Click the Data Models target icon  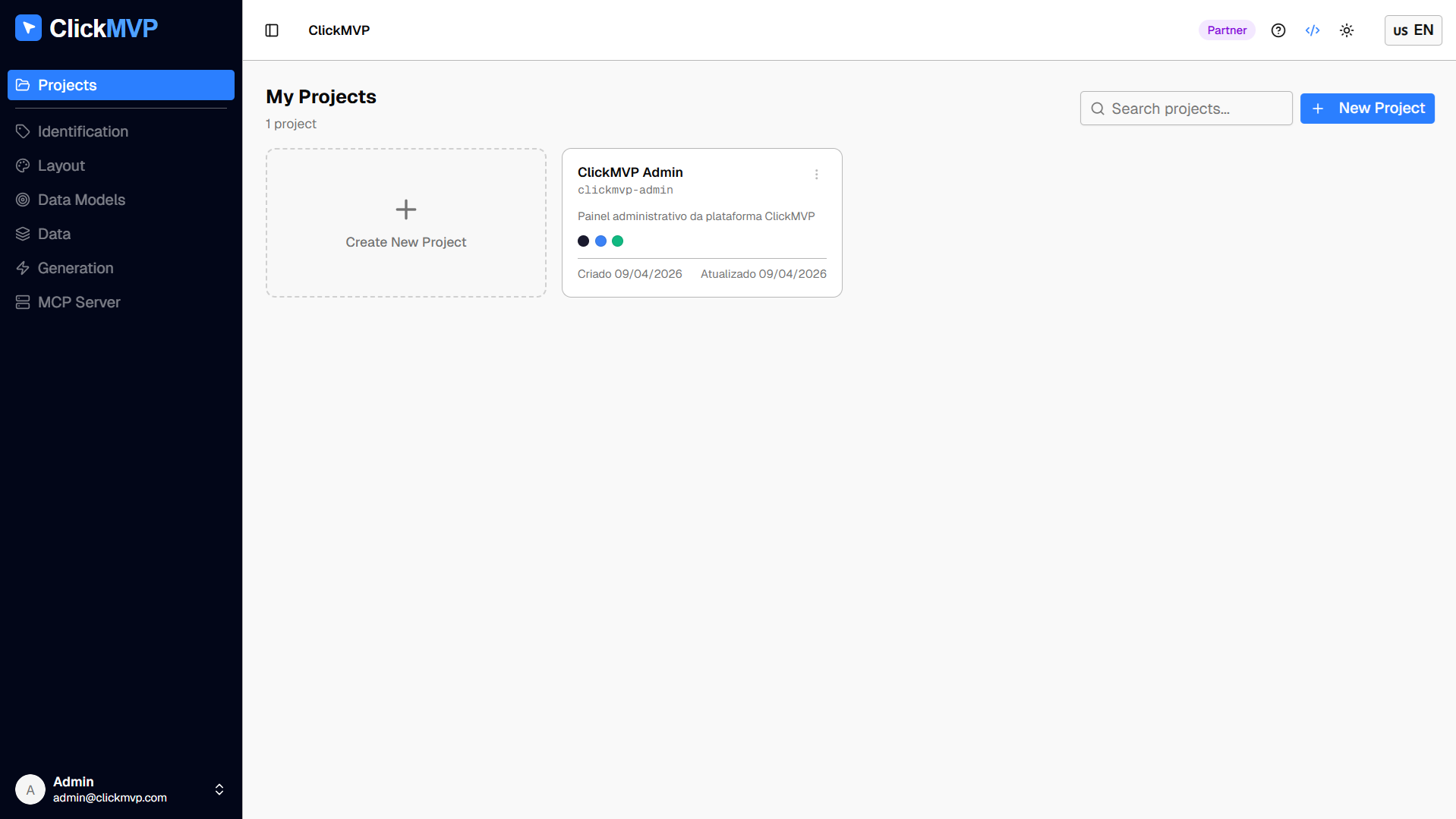pos(23,200)
